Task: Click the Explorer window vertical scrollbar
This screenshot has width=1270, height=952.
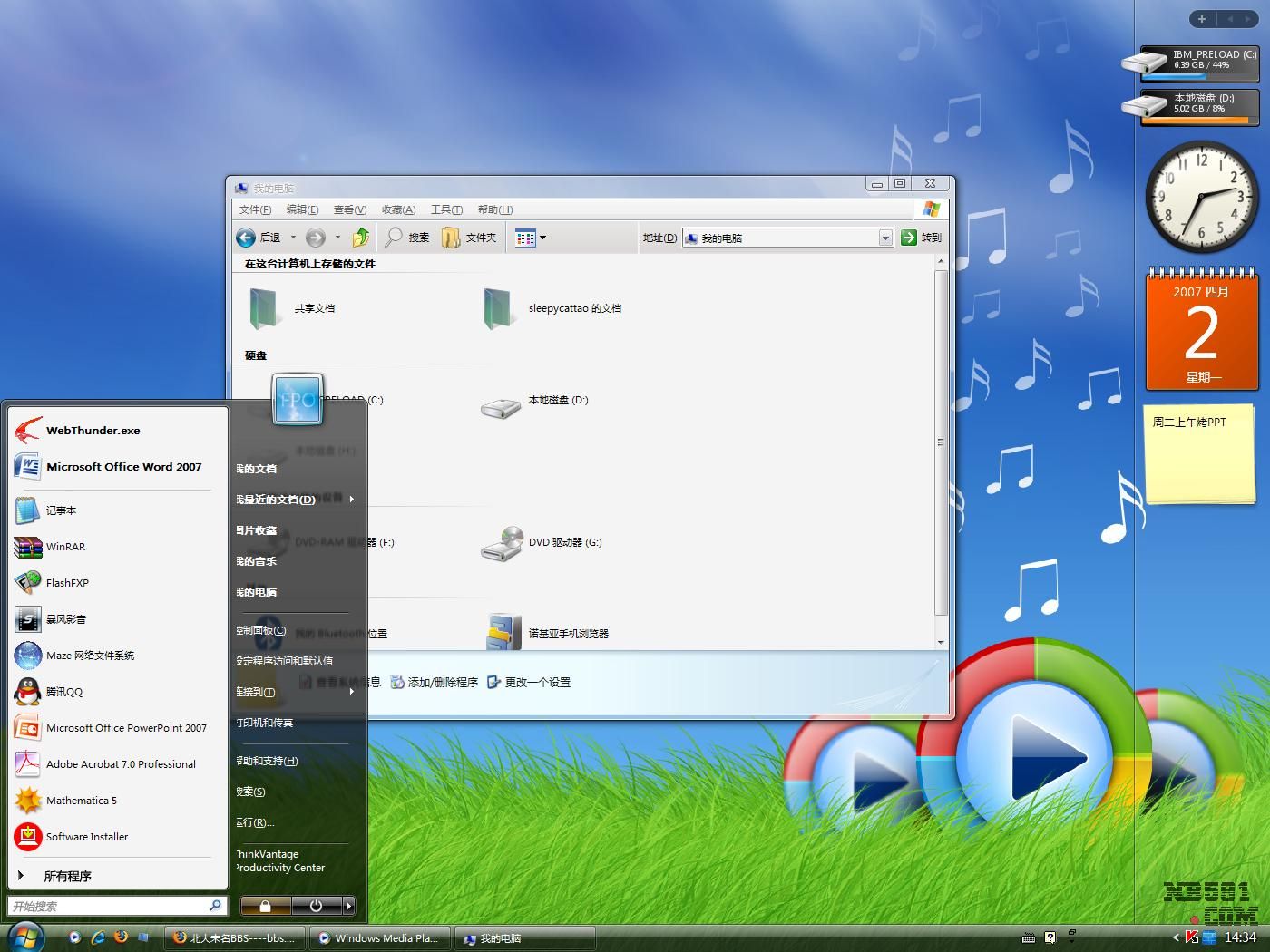Action: click(941, 442)
